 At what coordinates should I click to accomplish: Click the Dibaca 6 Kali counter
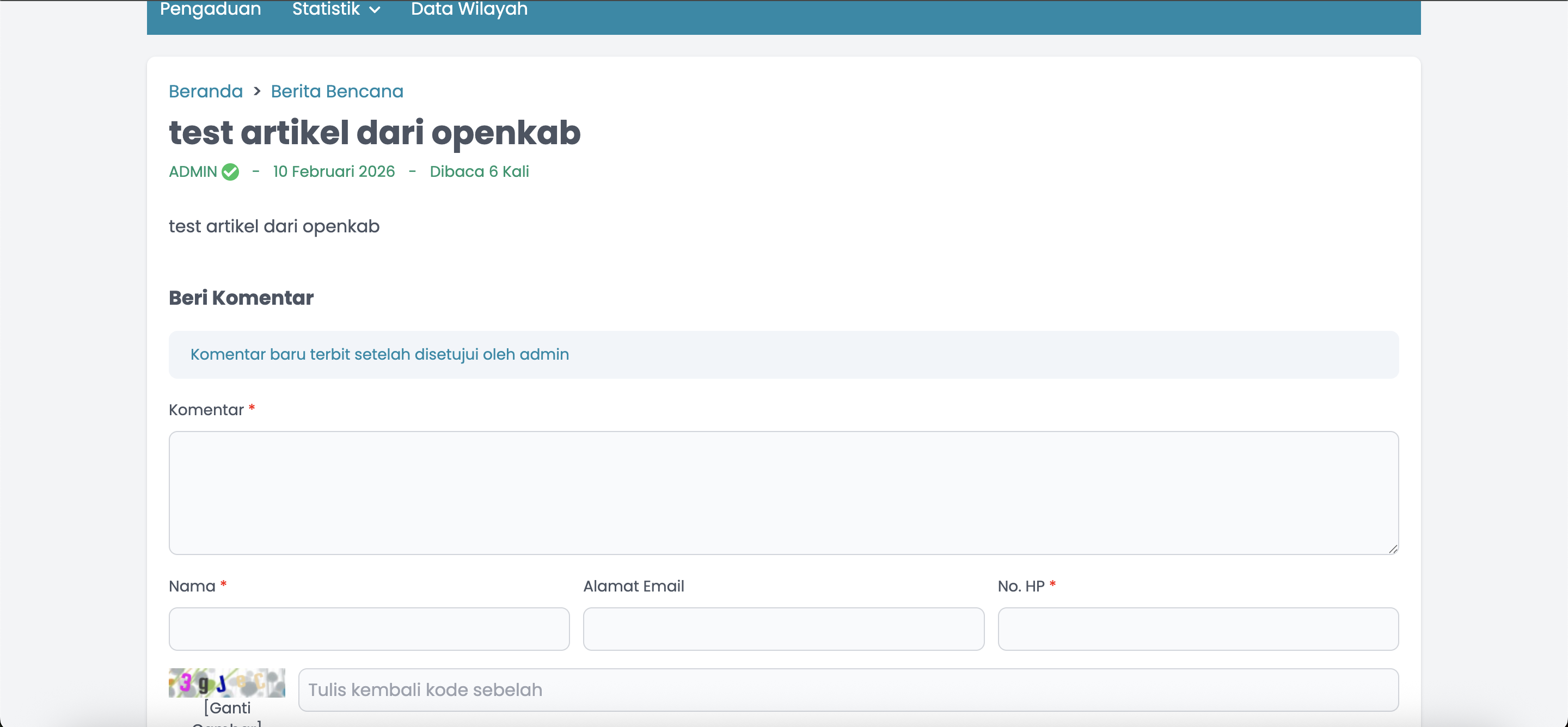[x=479, y=171]
